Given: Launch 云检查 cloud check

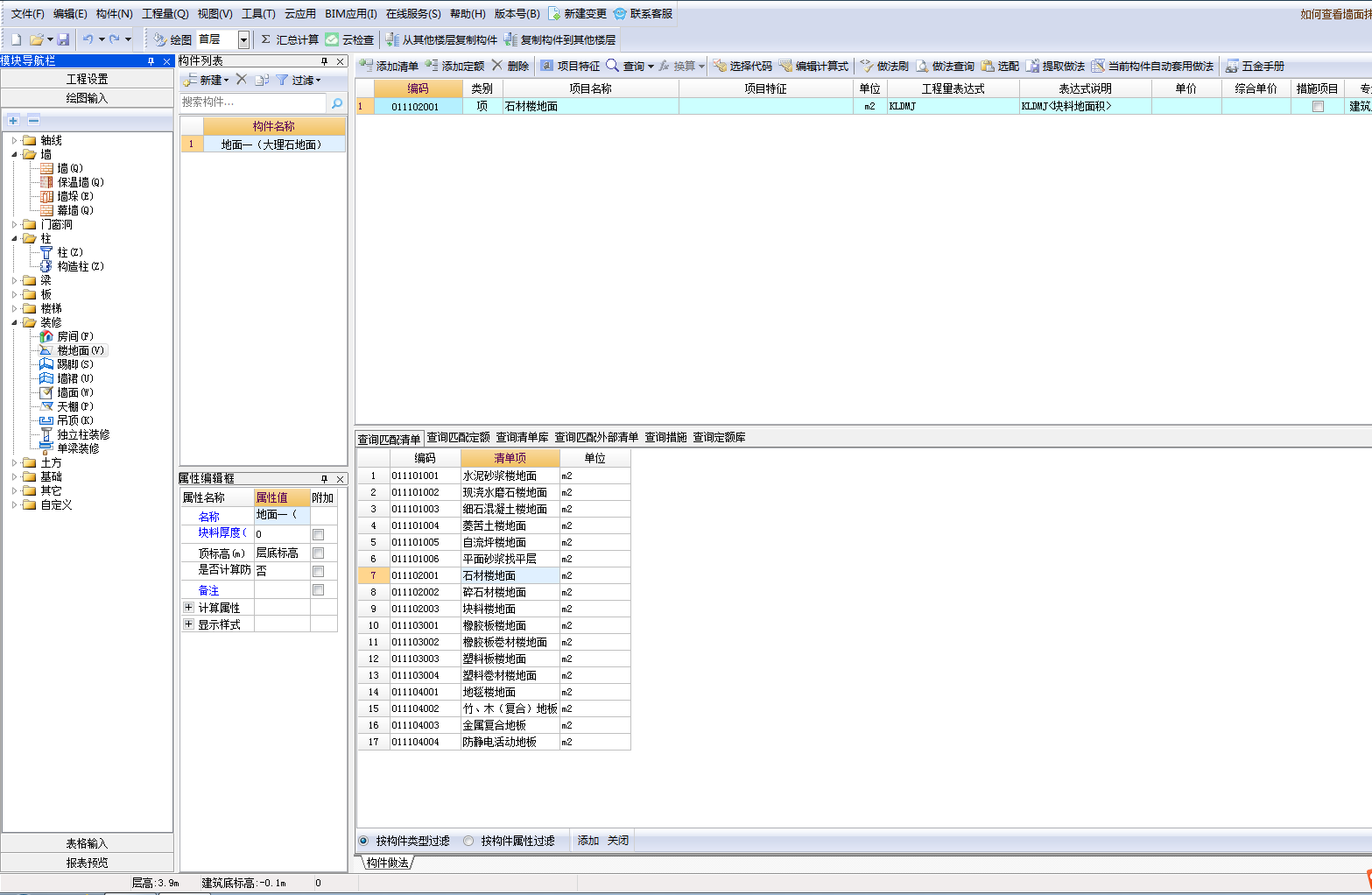Looking at the screenshot, I should (x=349, y=39).
